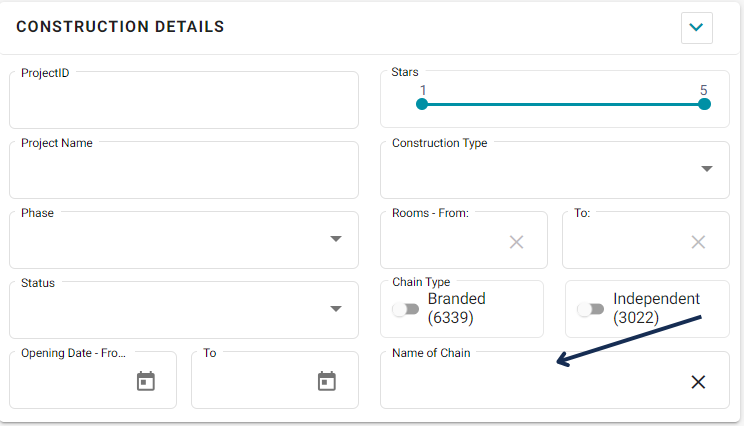
Task: Toggle the Independent chain type switch
Action: tap(590, 309)
